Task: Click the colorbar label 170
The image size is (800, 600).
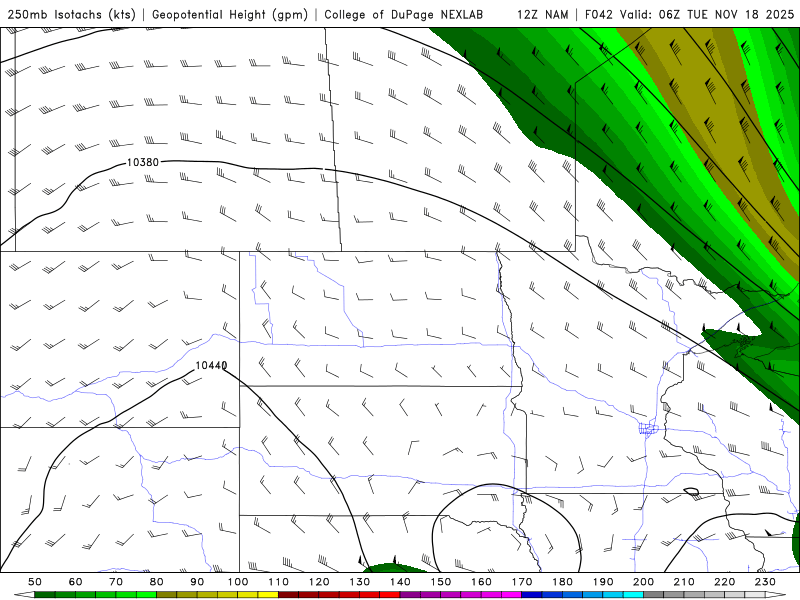Action: 522,582
